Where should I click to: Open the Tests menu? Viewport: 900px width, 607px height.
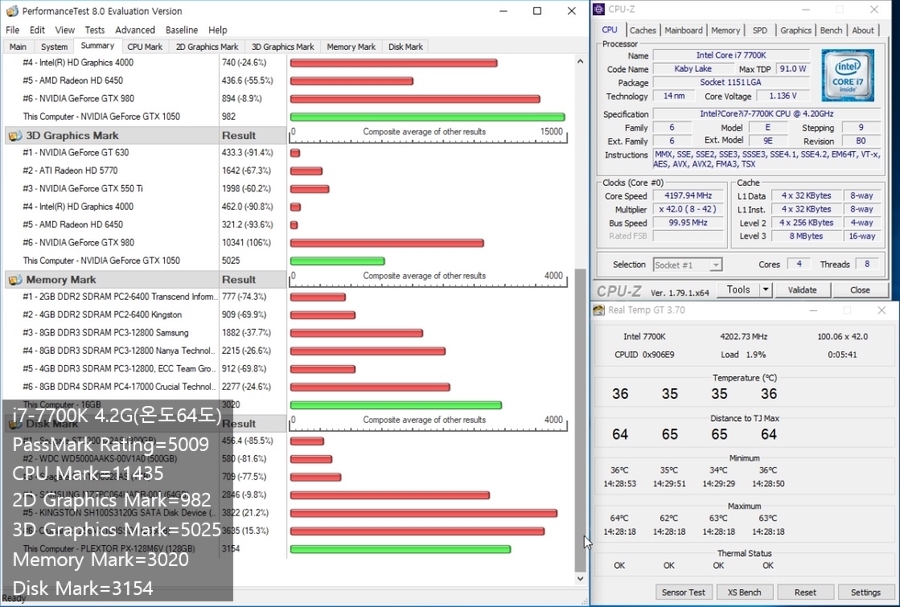[x=95, y=30]
